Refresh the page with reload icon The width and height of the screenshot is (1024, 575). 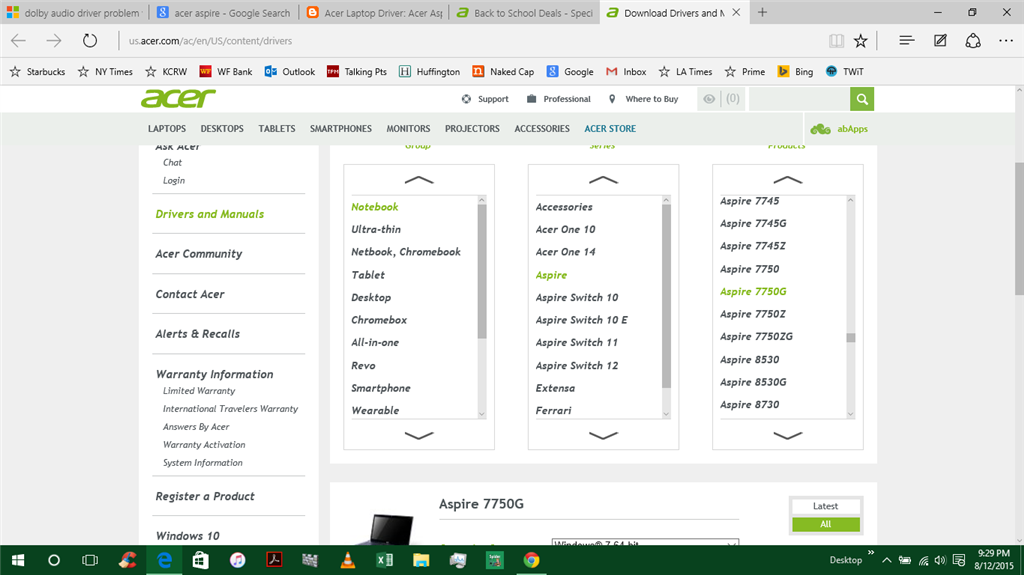[89, 41]
